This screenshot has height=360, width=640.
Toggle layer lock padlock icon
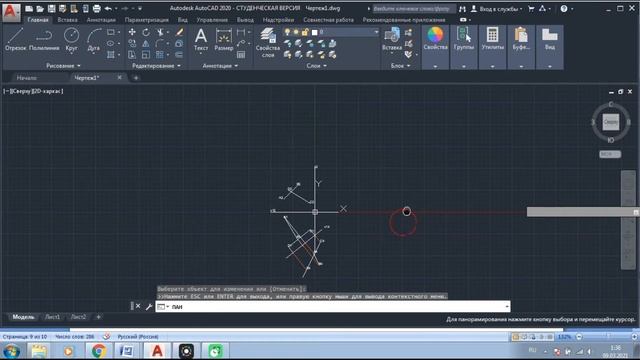click(x=305, y=32)
